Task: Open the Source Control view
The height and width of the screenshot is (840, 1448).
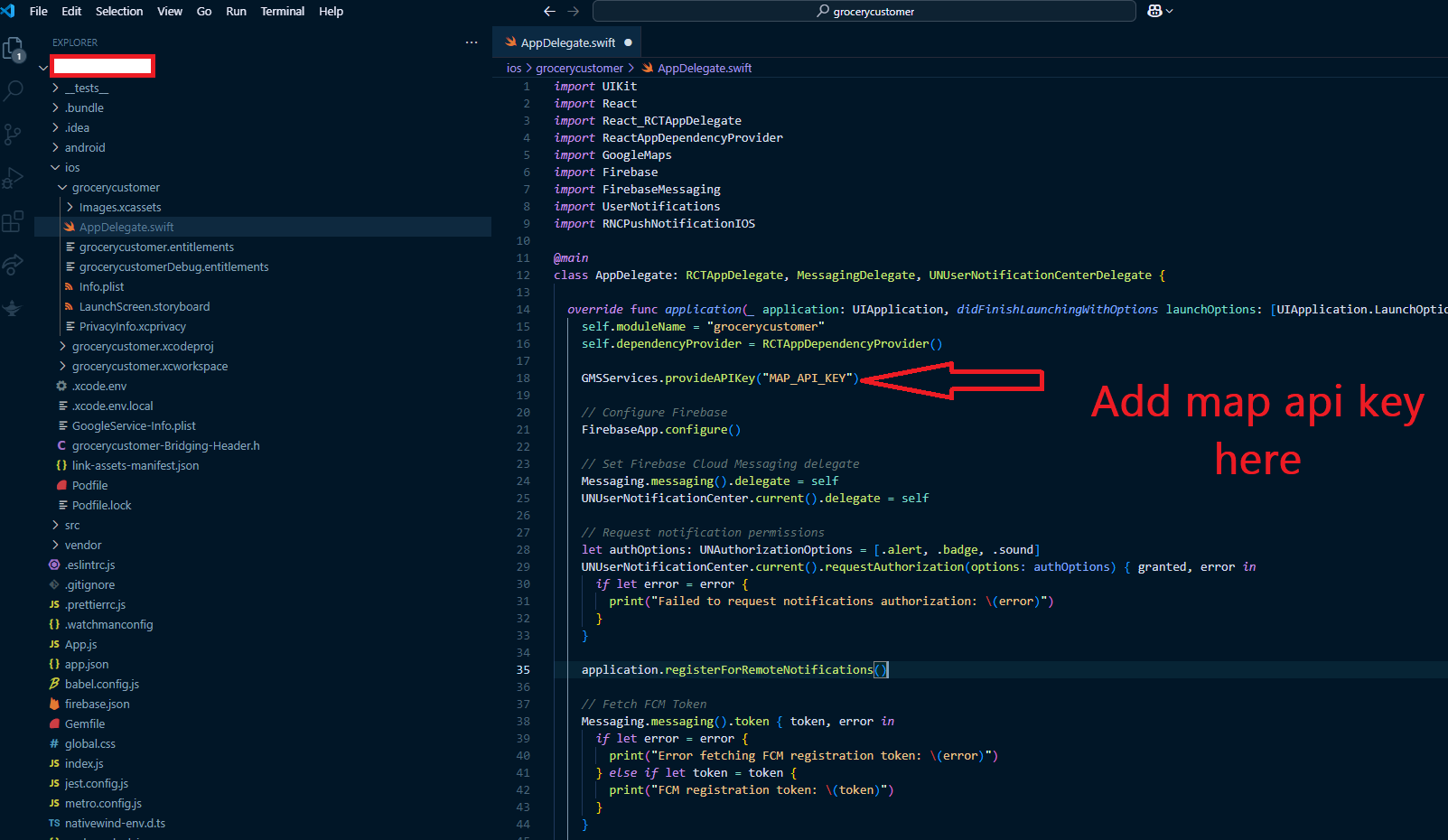Action: tap(13, 135)
